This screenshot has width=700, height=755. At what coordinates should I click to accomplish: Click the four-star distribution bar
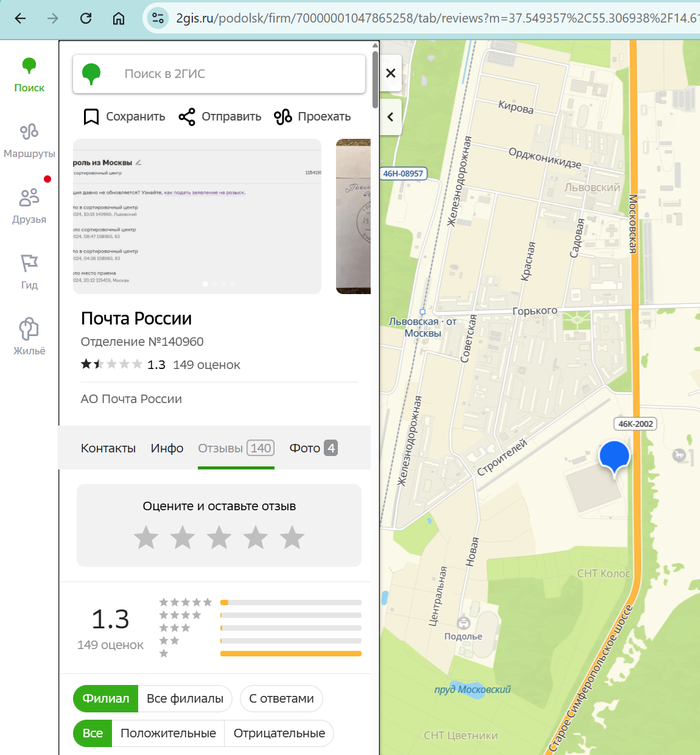click(x=291, y=615)
